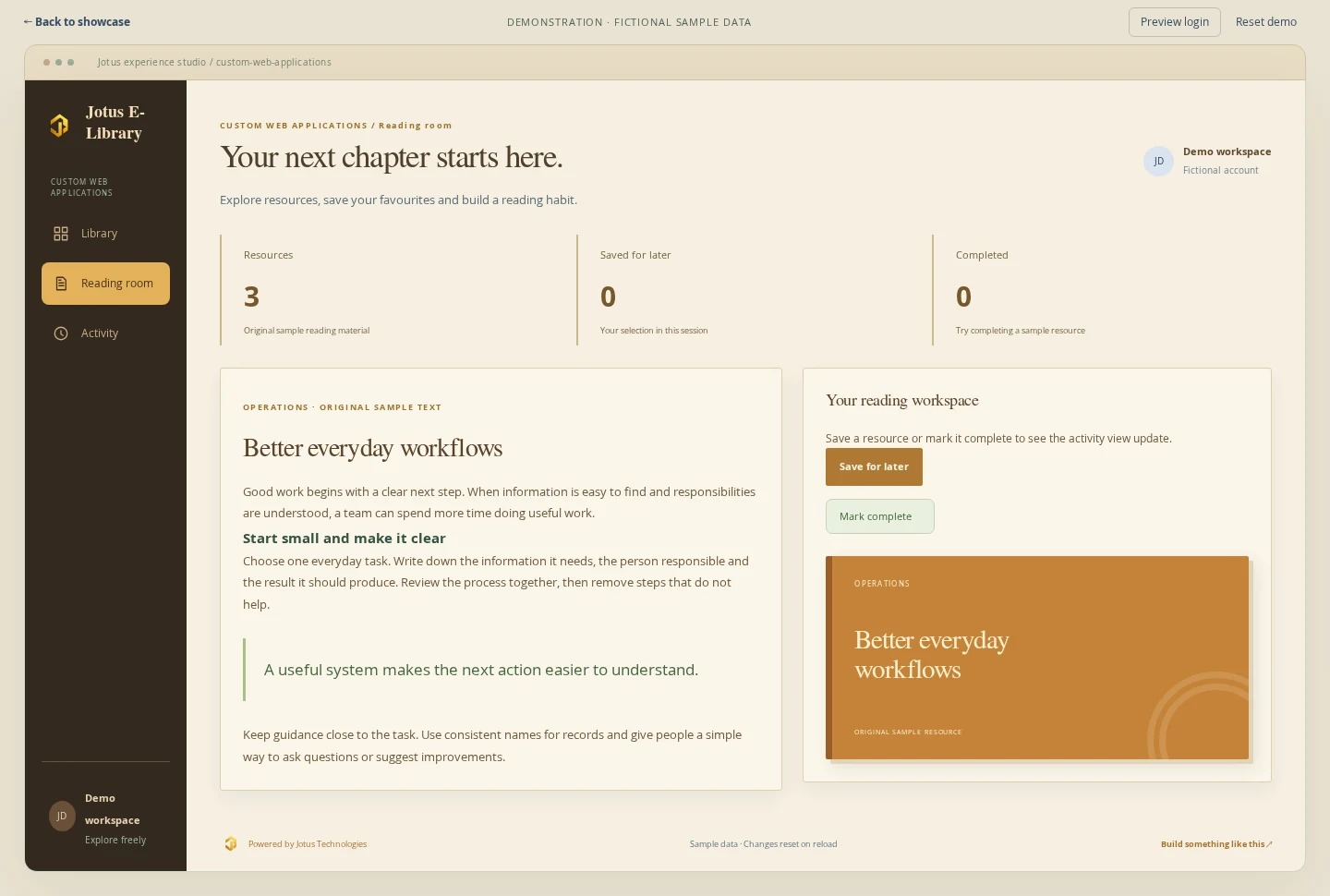Click the Your reading workspace heading
The width and height of the screenshot is (1330, 896).
[902, 400]
